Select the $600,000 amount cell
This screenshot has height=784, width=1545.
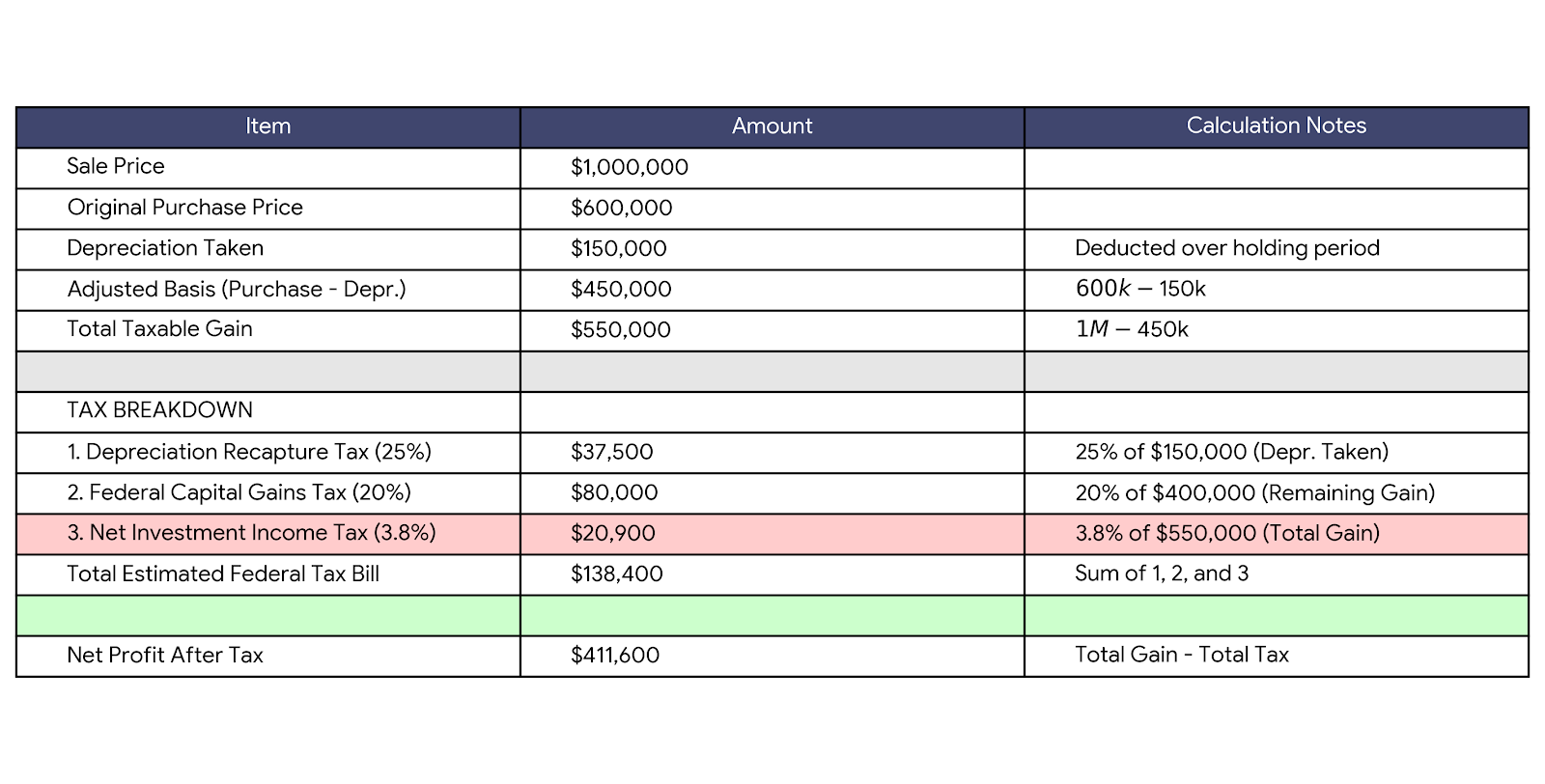(622, 209)
